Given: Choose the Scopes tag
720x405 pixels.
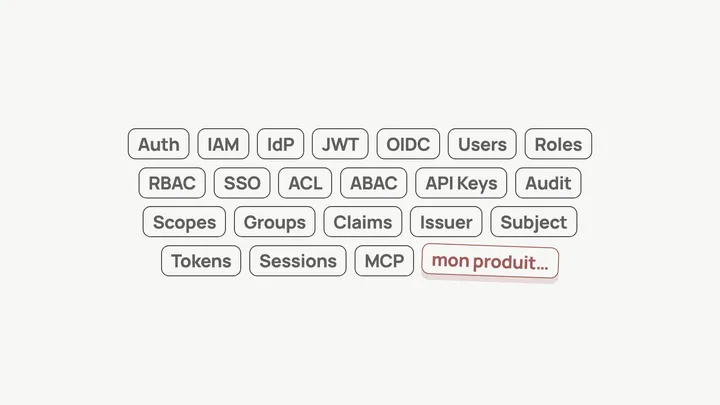Looking at the screenshot, I should [184, 222].
